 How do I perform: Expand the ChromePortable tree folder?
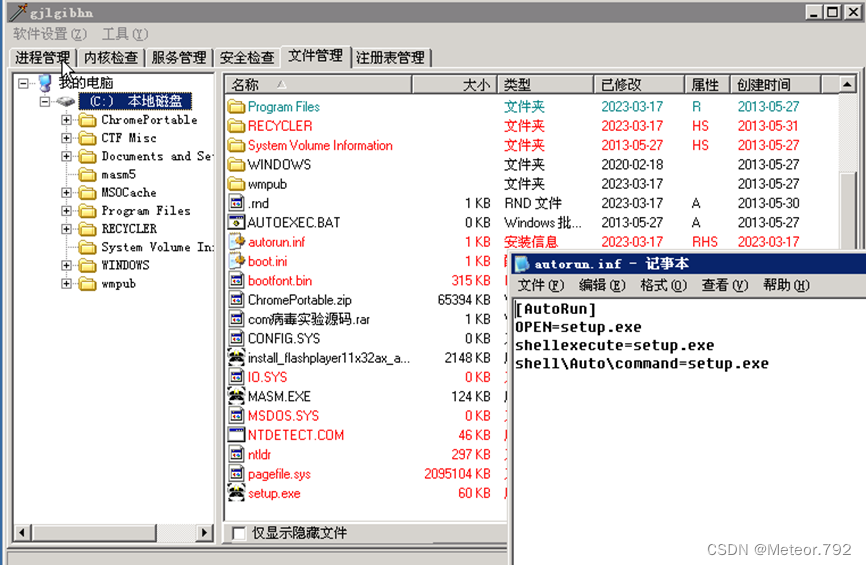(x=66, y=120)
